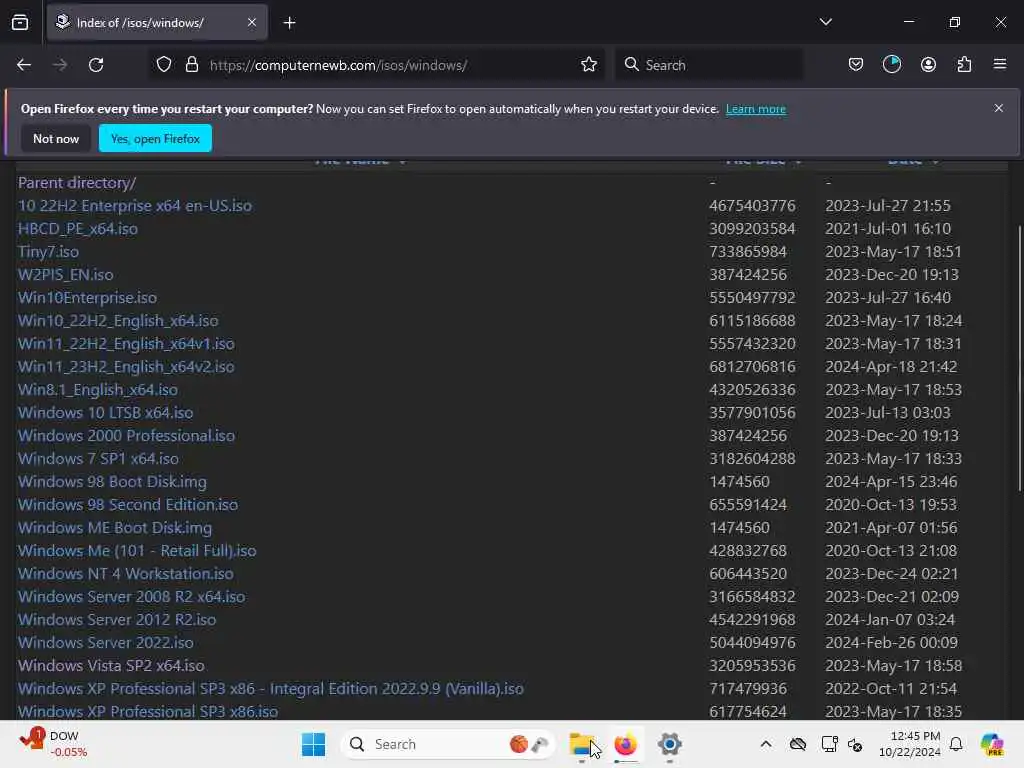1024x768 pixels.
Task: Open clock showing 12:45 PM
Action: [x=910, y=744]
